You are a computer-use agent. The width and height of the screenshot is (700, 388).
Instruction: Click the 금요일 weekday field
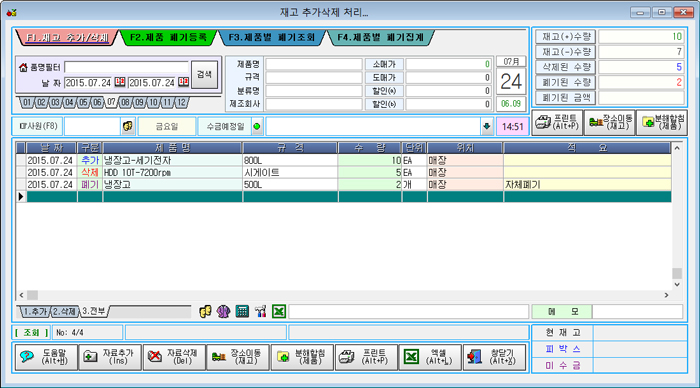[x=167, y=126]
